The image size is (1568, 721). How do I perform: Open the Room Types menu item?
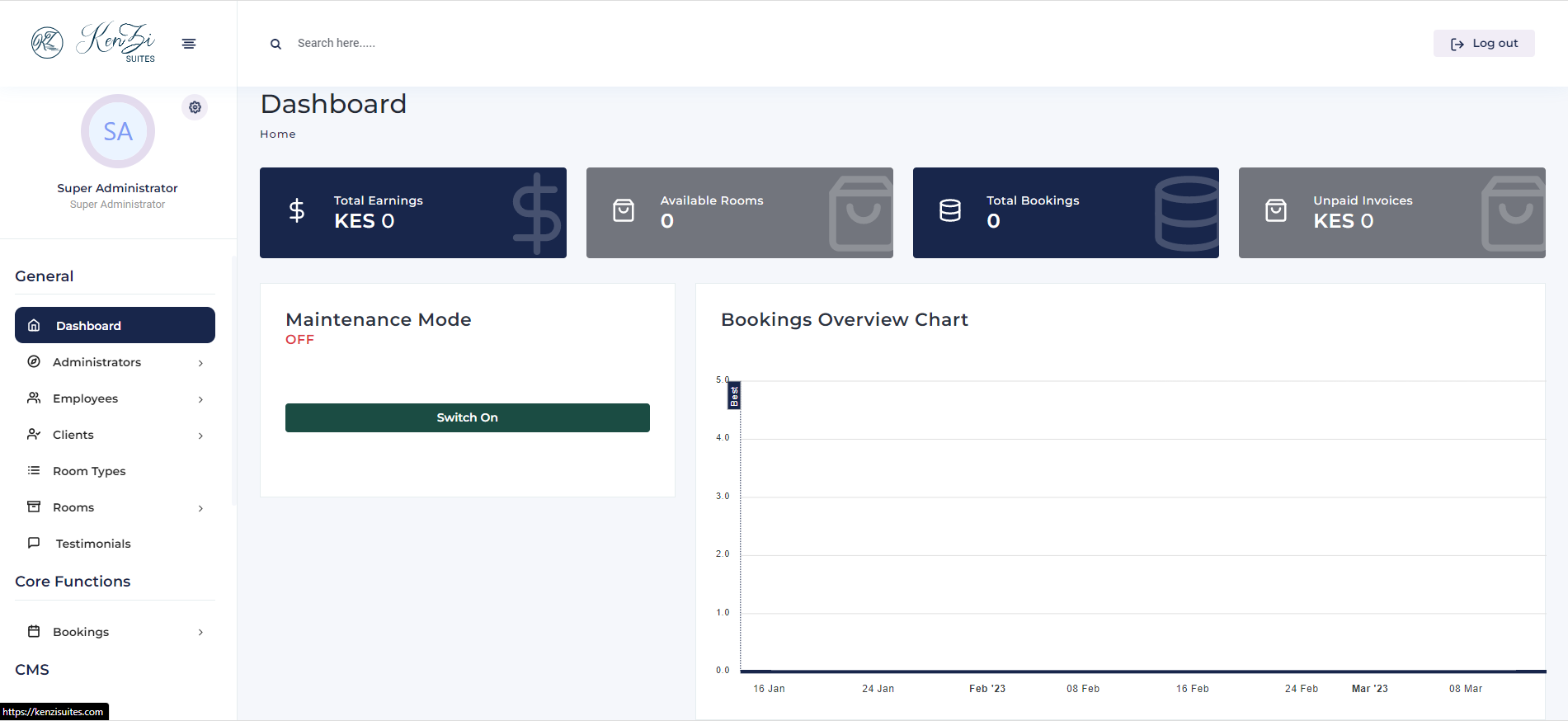[x=115, y=470]
